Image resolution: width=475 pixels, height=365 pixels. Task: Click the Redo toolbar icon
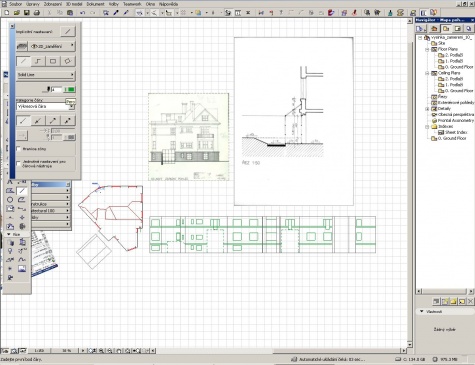[x=93, y=13]
